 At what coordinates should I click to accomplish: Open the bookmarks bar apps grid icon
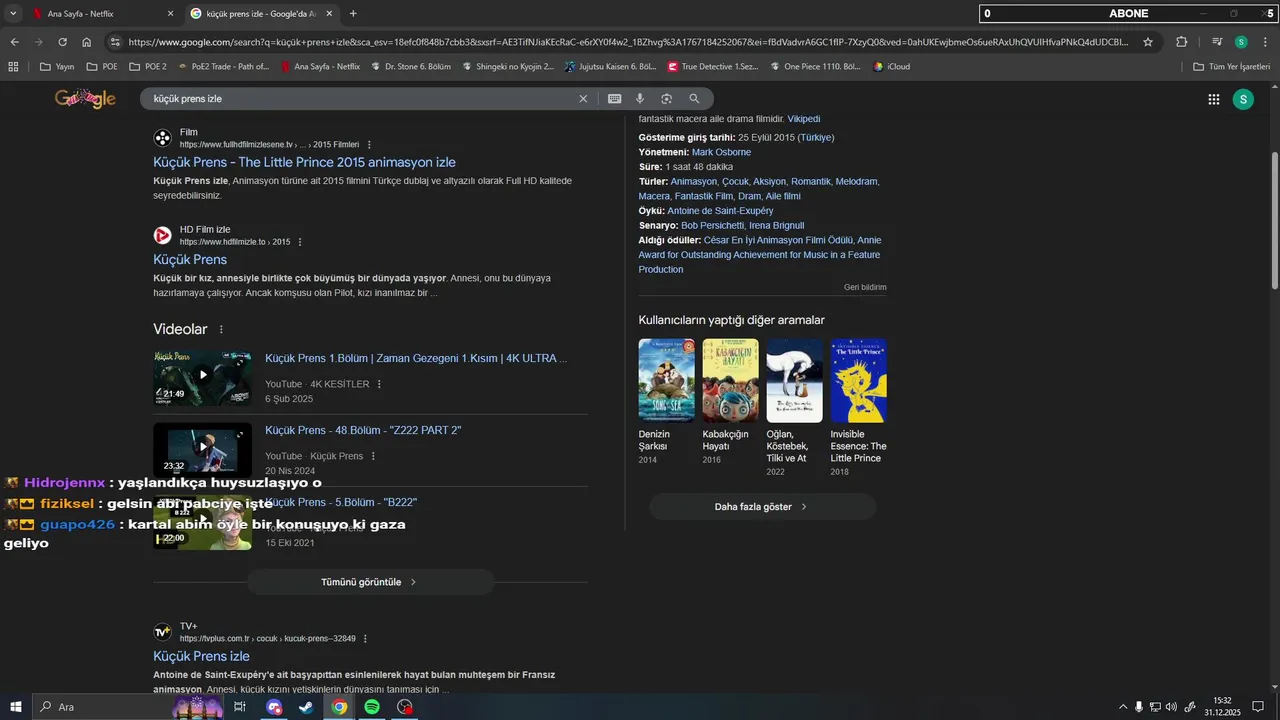tap(13, 67)
